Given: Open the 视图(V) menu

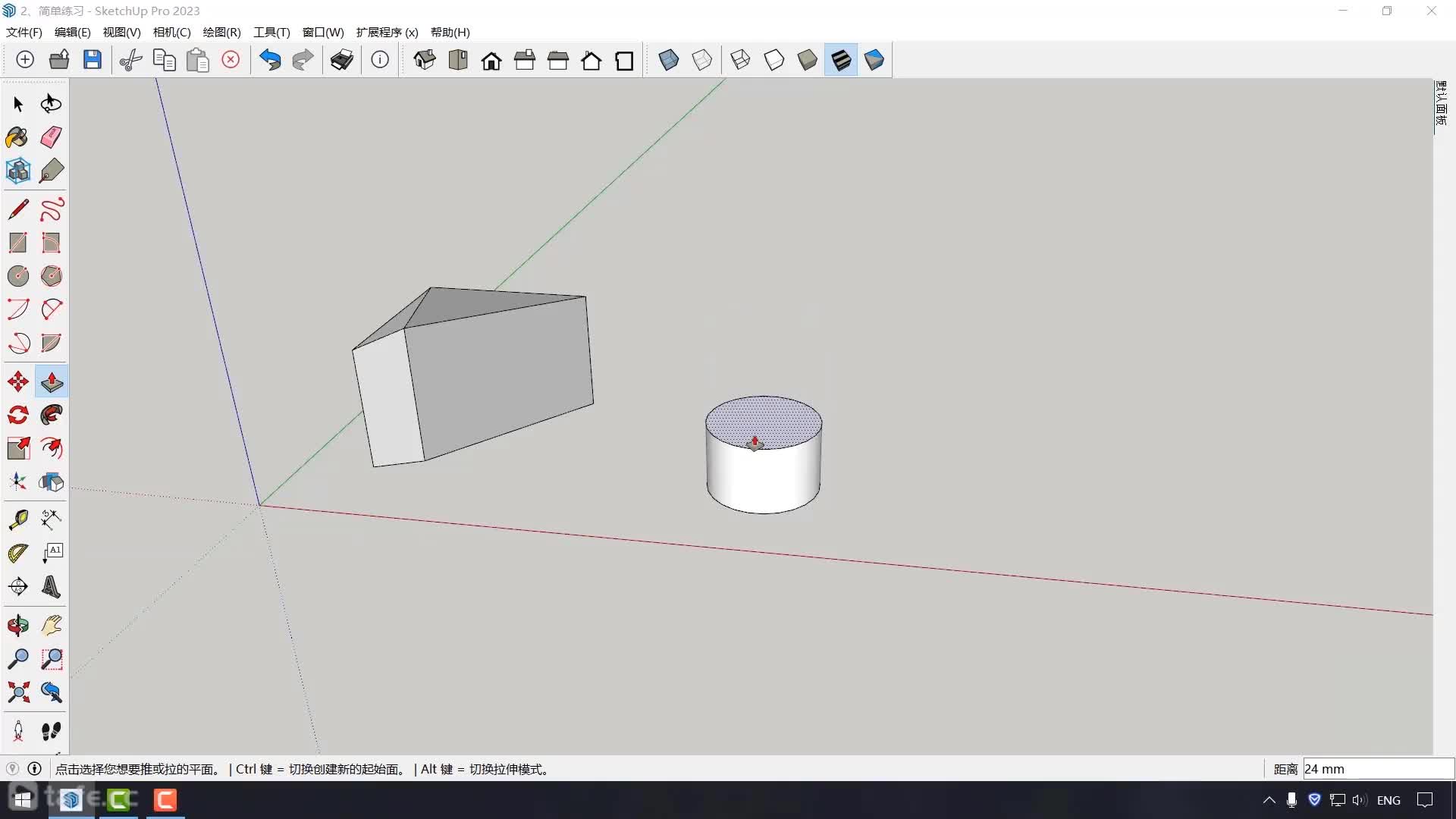Looking at the screenshot, I should click(122, 32).
